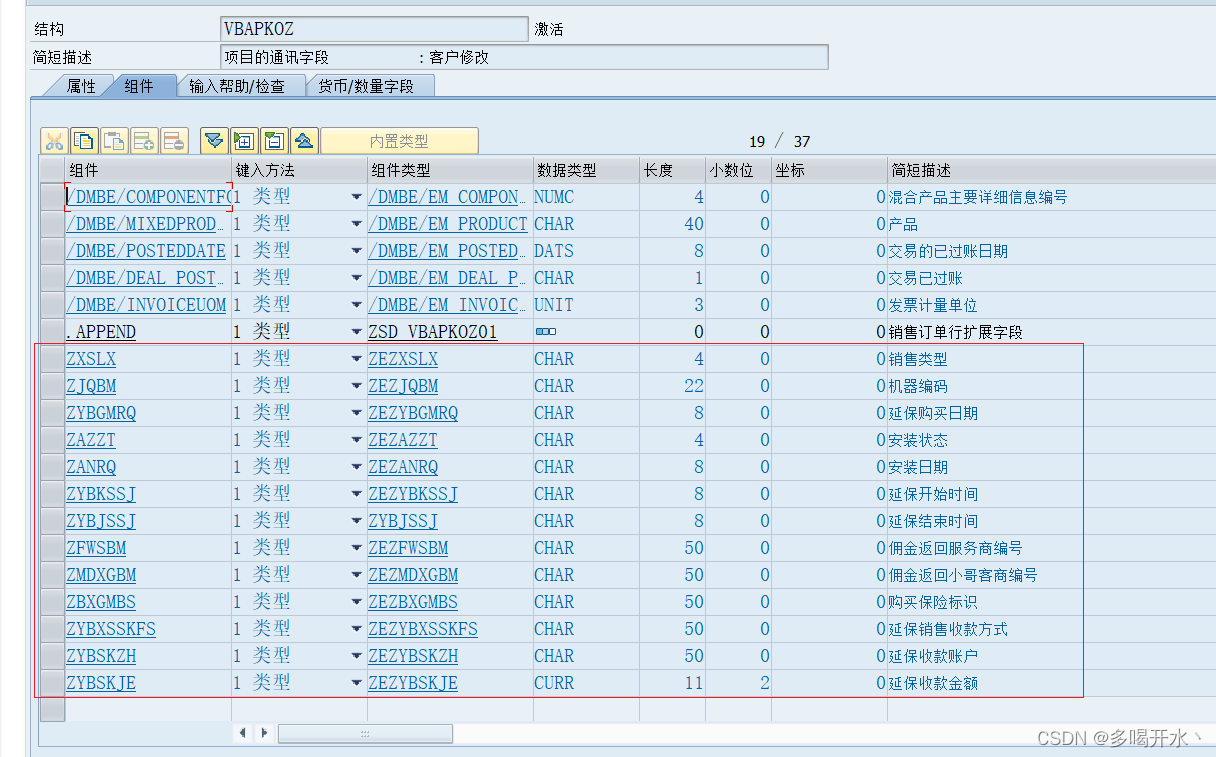Open the typing method dropdown for ZXSLX row
The height and width of the screenshot is (757, 1216).
coord(356,358)
